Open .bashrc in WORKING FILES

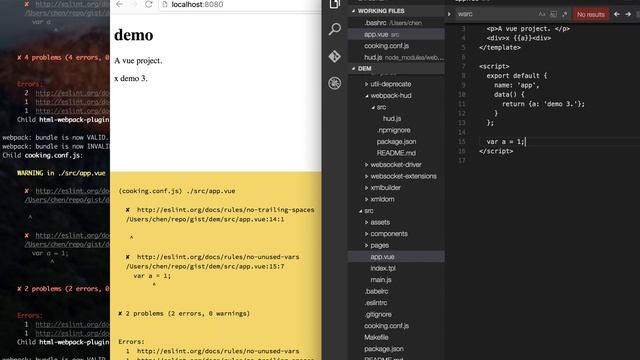pyautogui.click(x=396, y=23)
